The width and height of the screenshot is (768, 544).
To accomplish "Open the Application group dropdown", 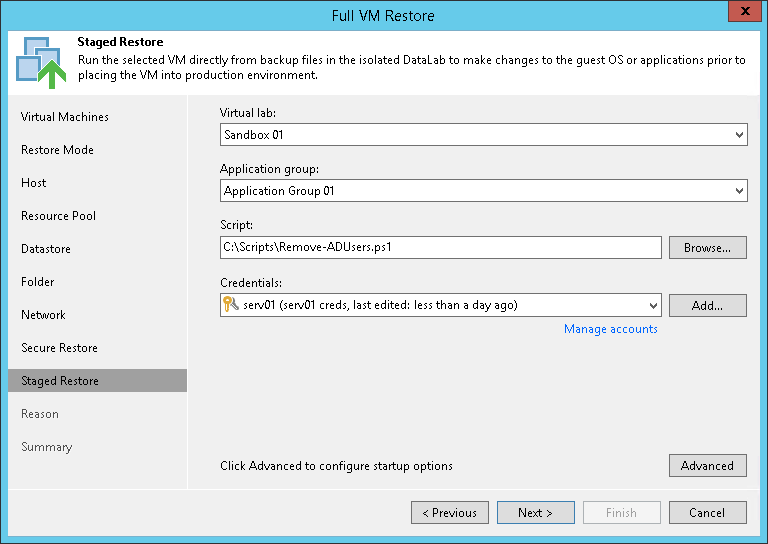I will click(739, 190).
